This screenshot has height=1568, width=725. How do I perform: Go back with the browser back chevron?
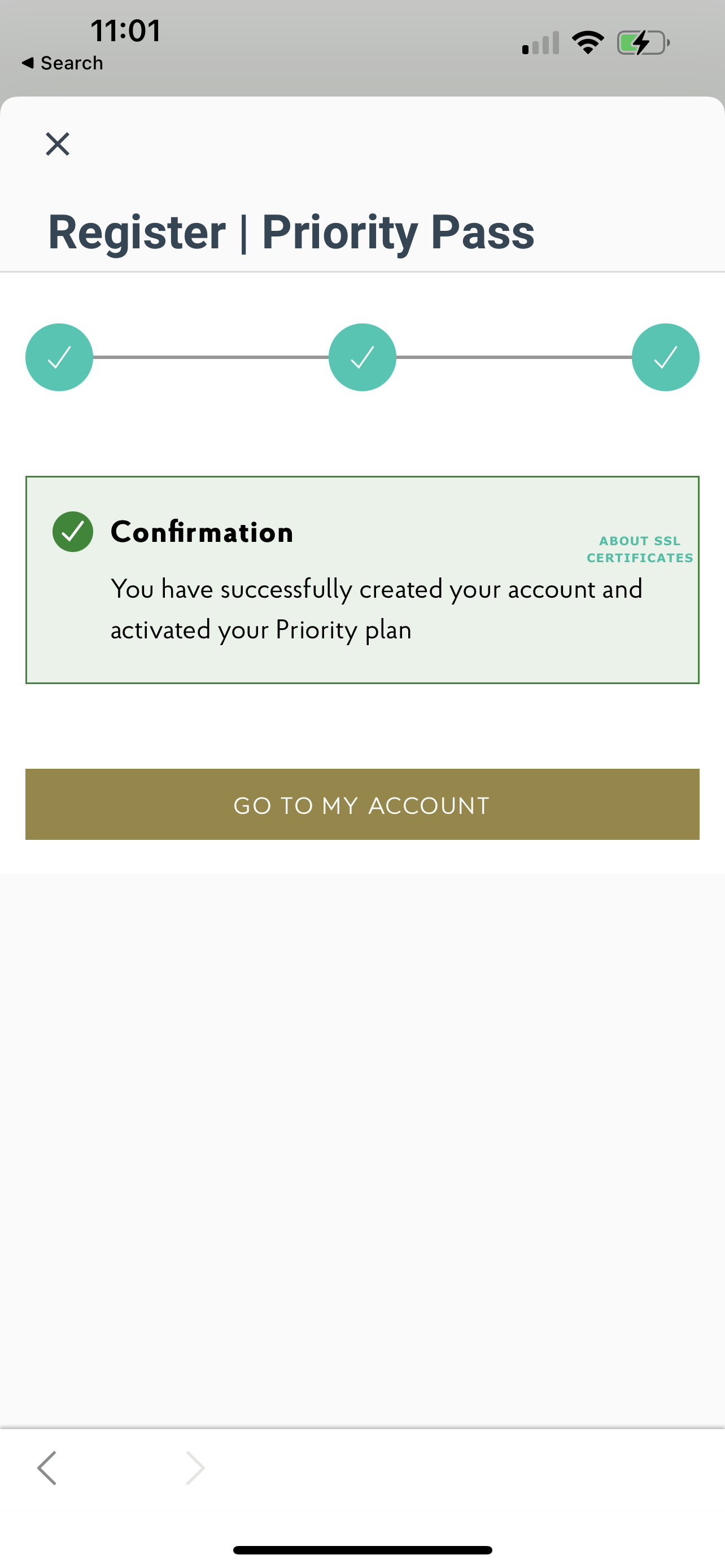pyautogui.click(x=47, y=1468)
